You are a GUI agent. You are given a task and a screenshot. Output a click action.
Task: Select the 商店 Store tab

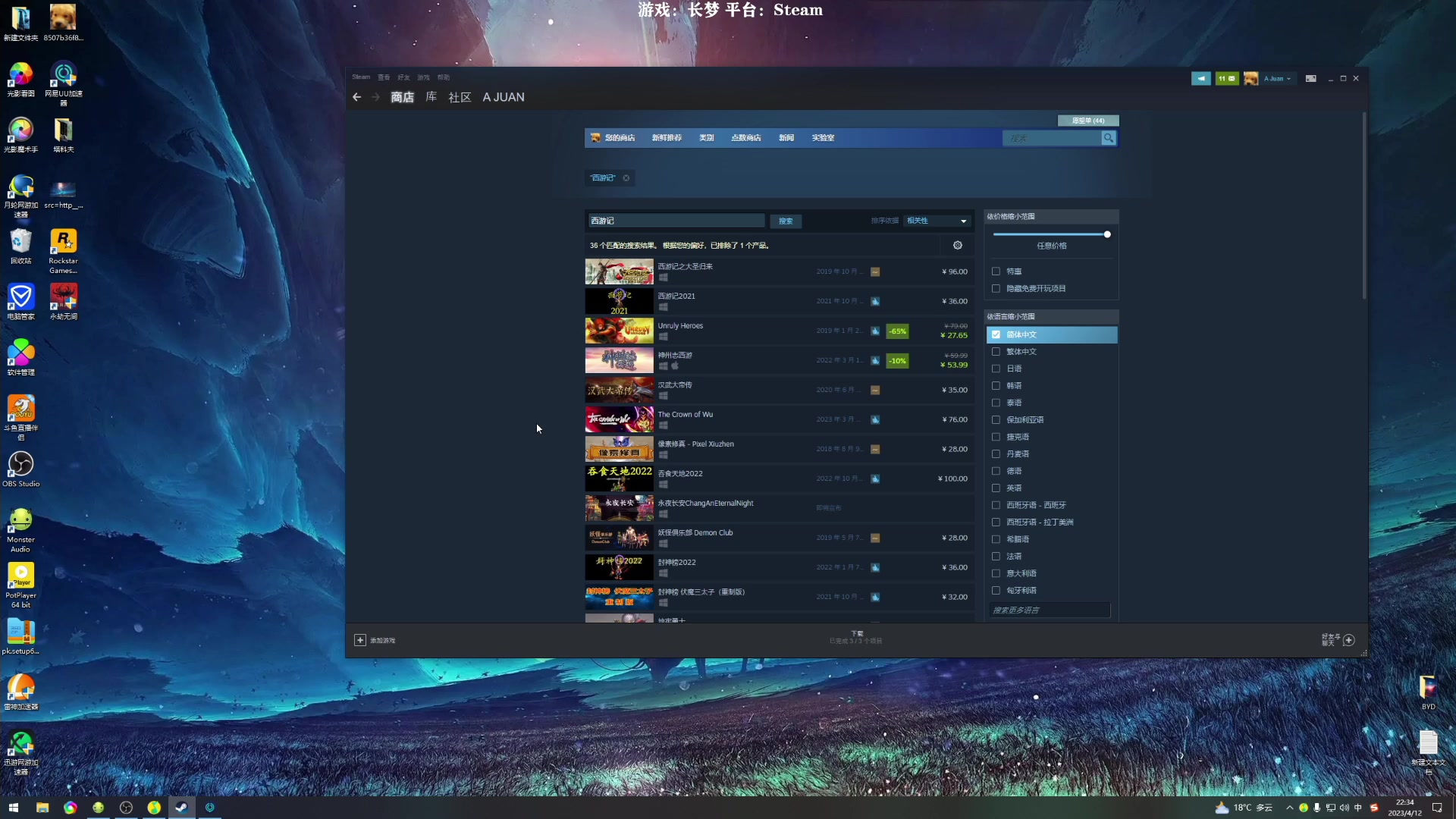click(x=402, y=96)
